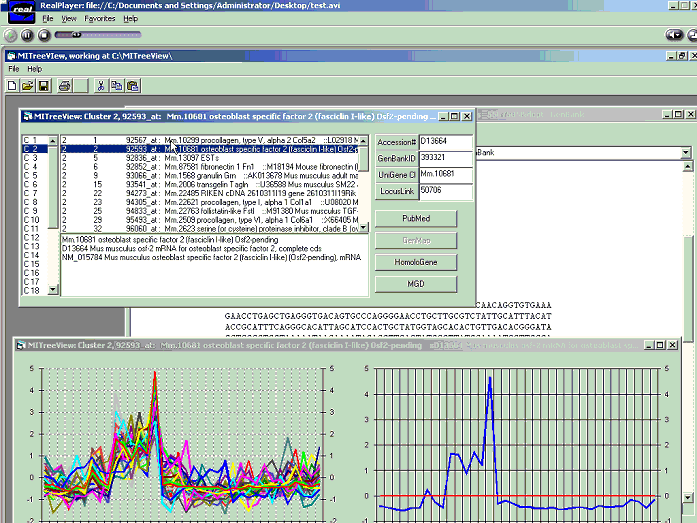This screenshot has height=523, width=697.
Task: Open RealPlayer Favorites menu
Action: [x=100, y=19]
